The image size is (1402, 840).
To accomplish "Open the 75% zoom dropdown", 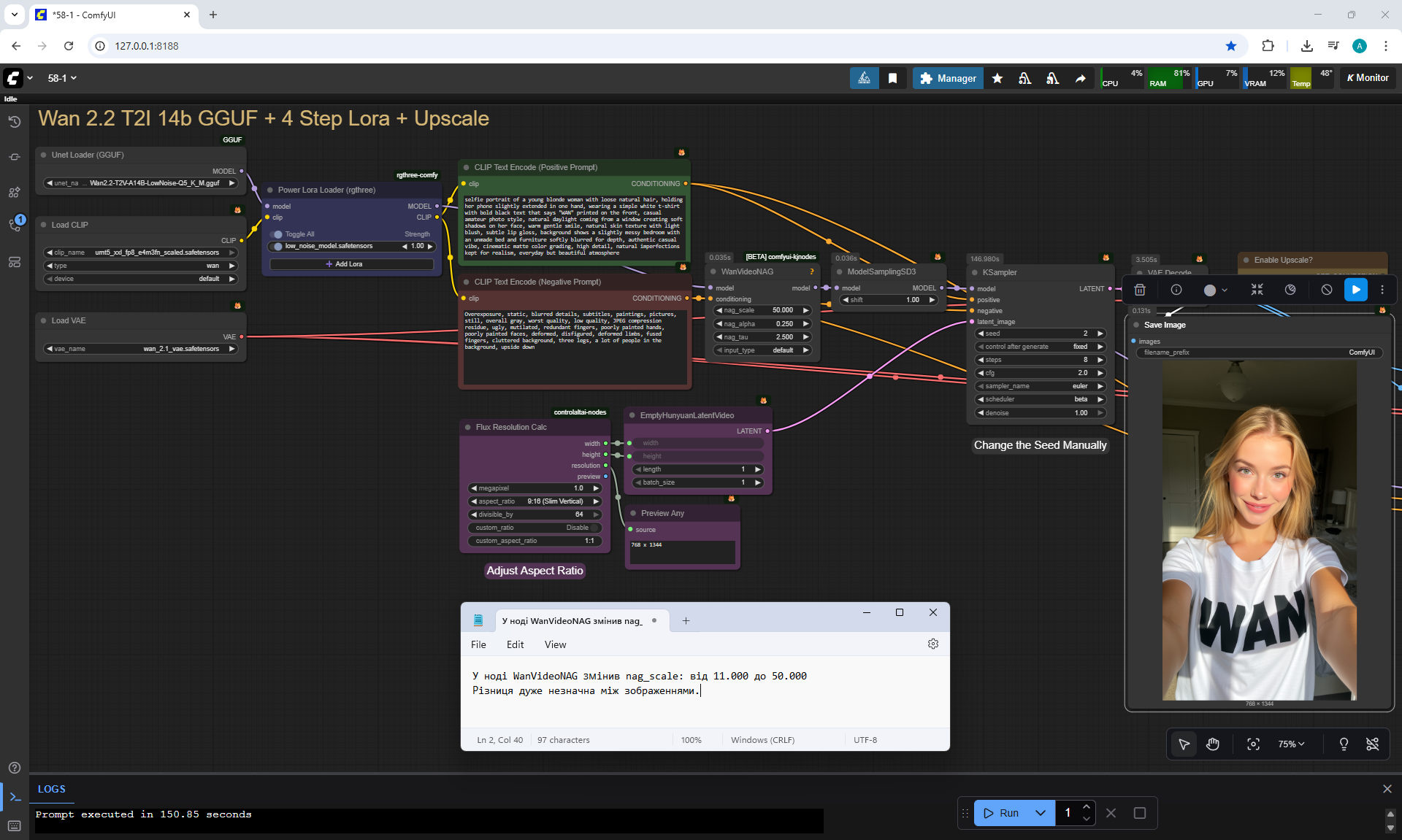I will pos(1290,744).
